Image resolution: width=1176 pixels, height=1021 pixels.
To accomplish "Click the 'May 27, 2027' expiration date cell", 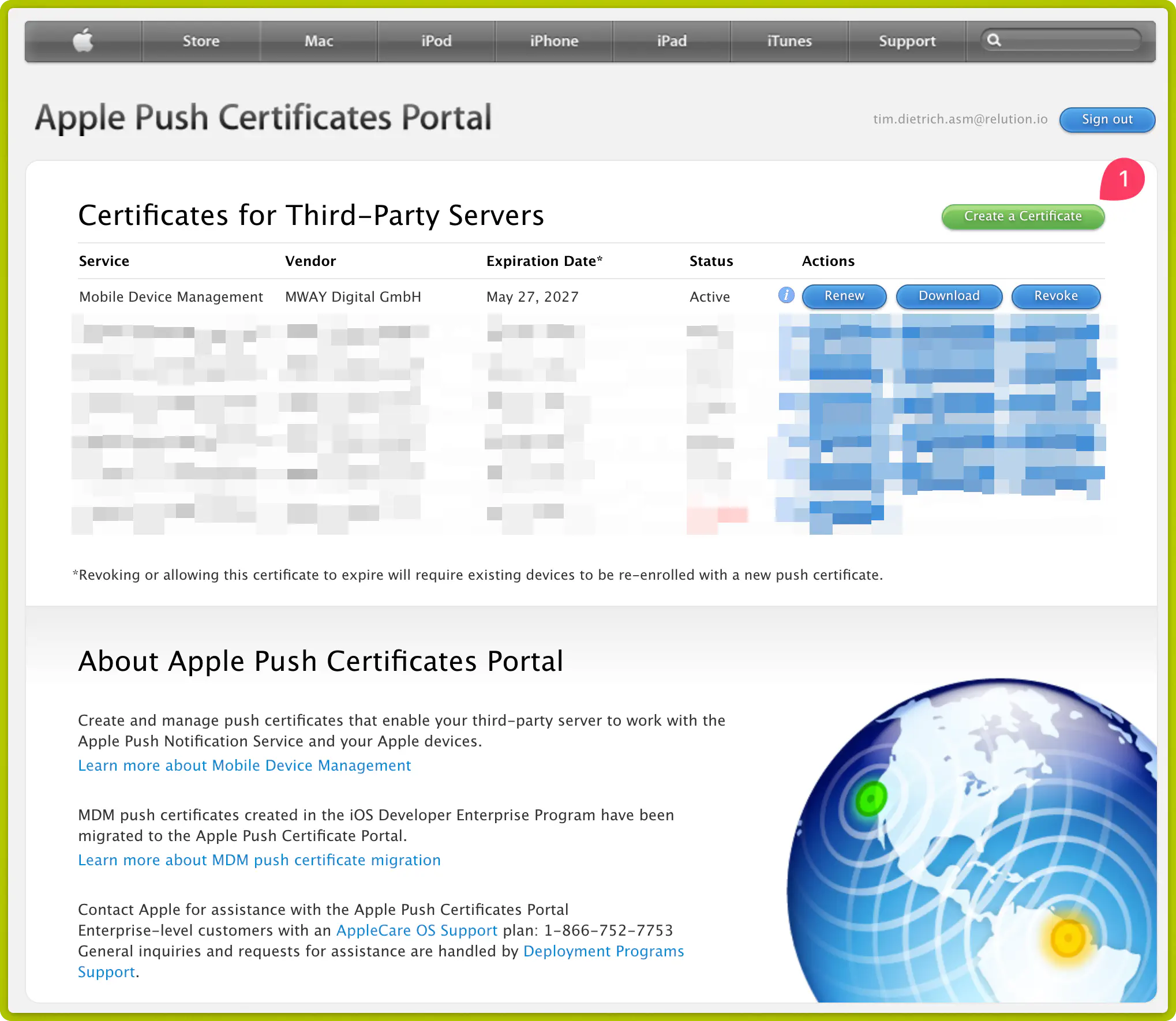I will [x=532, y=297].
